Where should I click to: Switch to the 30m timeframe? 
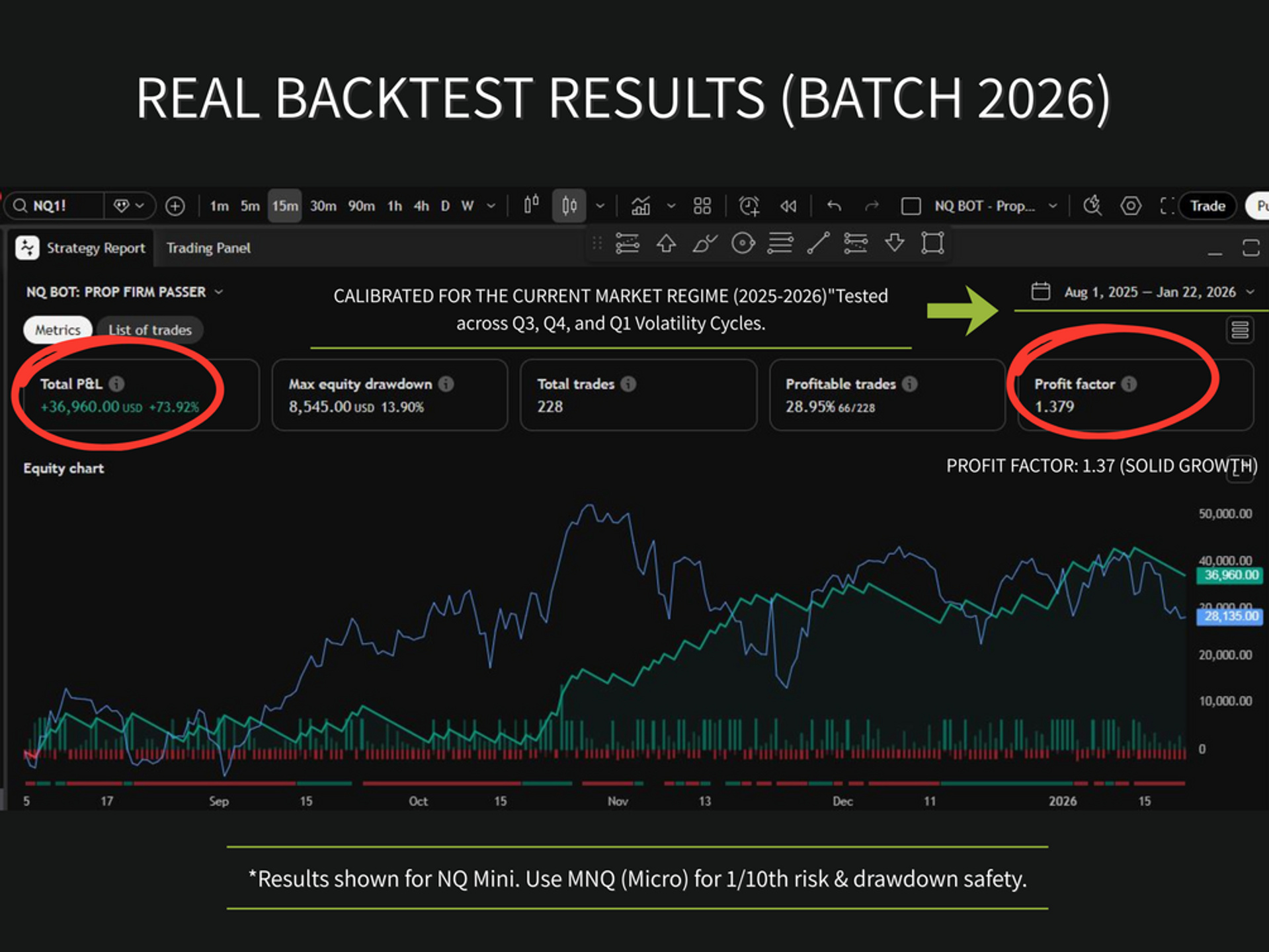pyautogui.click(x=323, y=206)
